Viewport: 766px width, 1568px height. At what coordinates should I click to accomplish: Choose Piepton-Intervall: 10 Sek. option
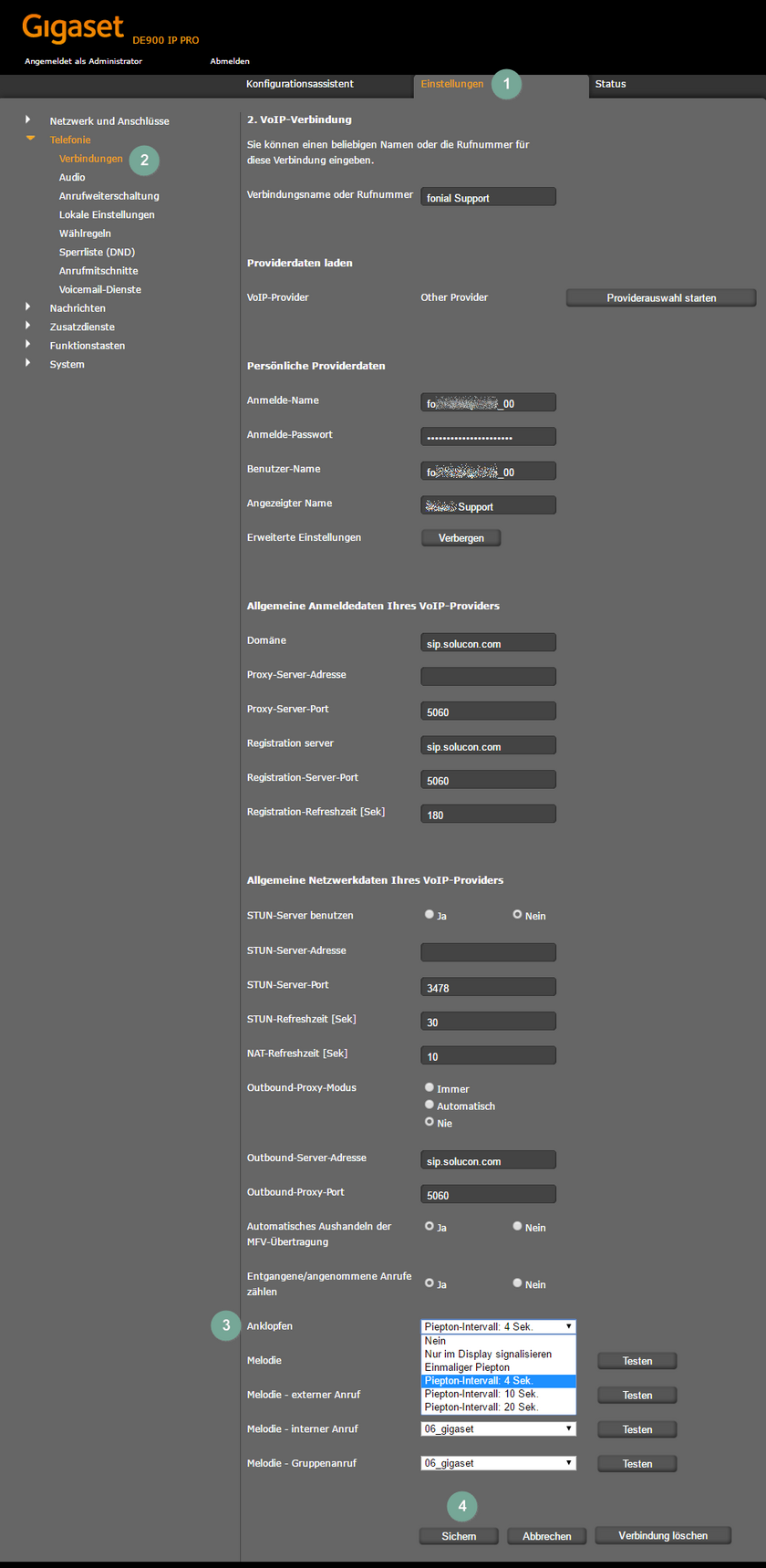coord(481,1394)
